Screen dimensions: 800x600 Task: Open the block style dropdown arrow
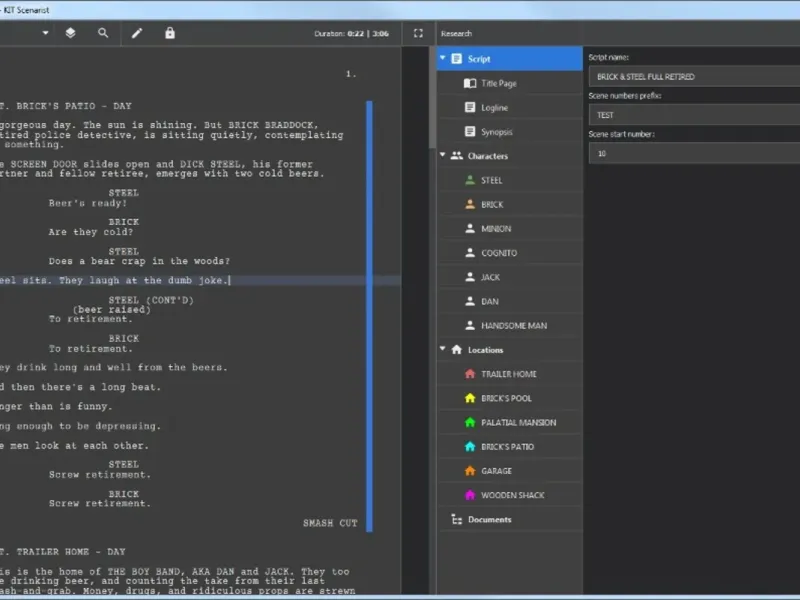click(x=45, y=33)
